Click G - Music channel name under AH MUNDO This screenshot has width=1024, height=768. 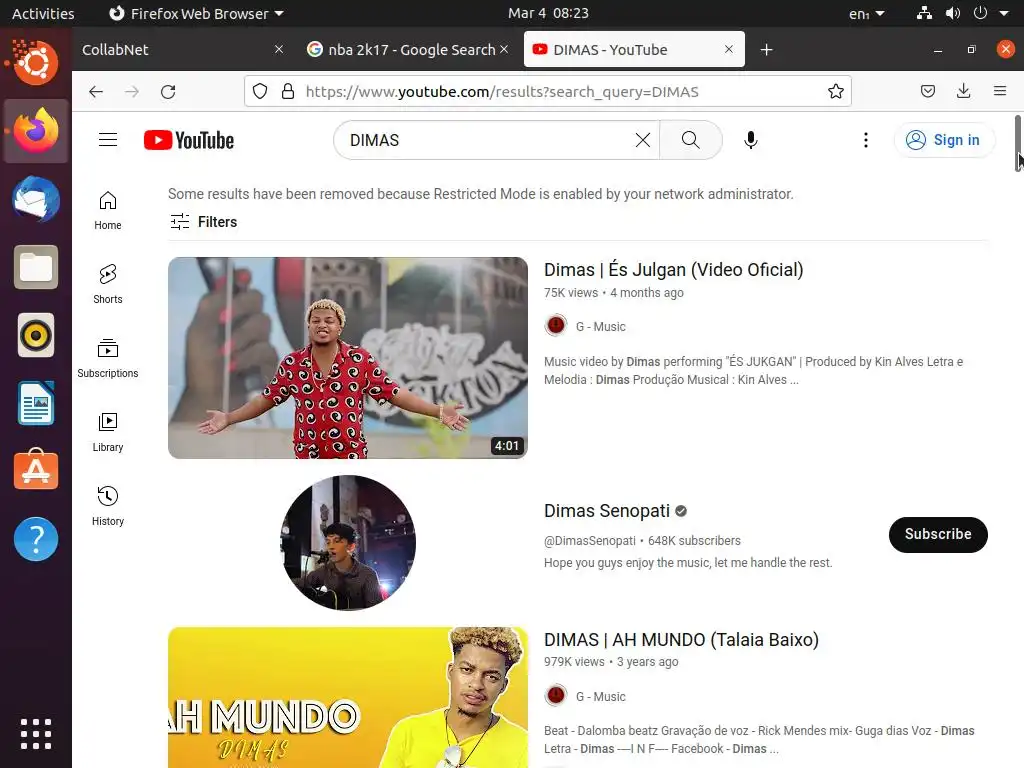600,697
